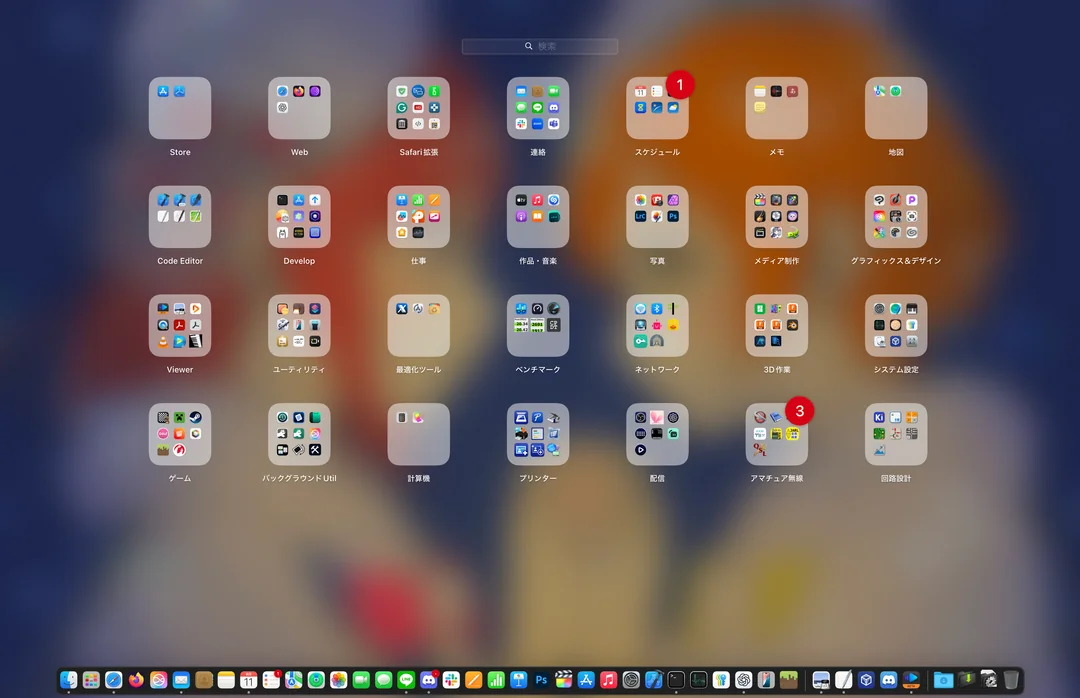Launch Firefox from the Dock
The image size is (1080, 698).
tap(136, 680)
